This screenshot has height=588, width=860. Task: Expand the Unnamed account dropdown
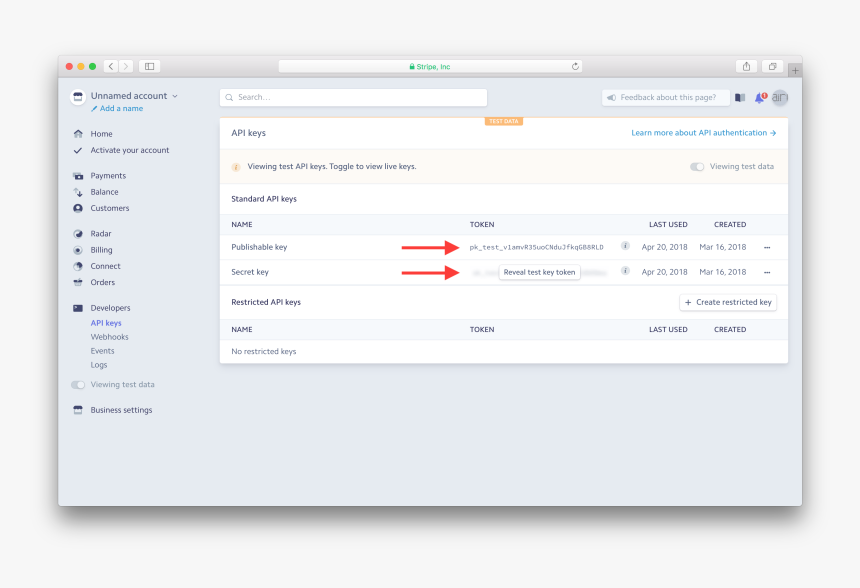(134, 96)
